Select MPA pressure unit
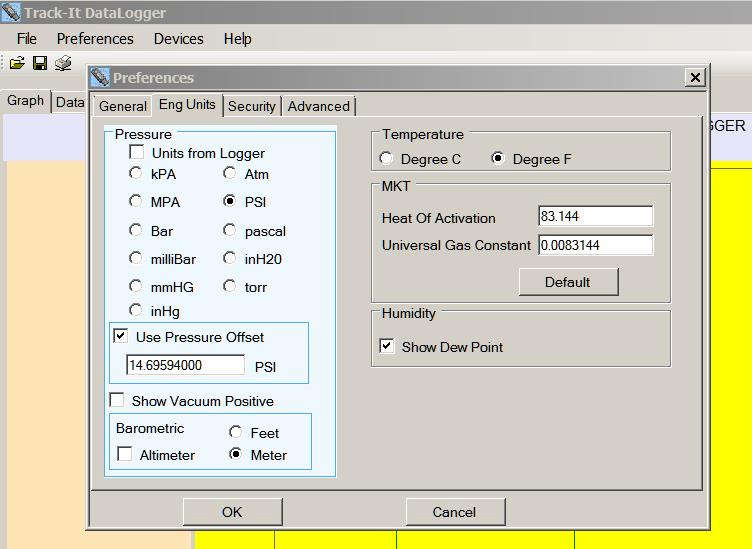The height and width of the screenshot is (549, 752). coord(136,201)
